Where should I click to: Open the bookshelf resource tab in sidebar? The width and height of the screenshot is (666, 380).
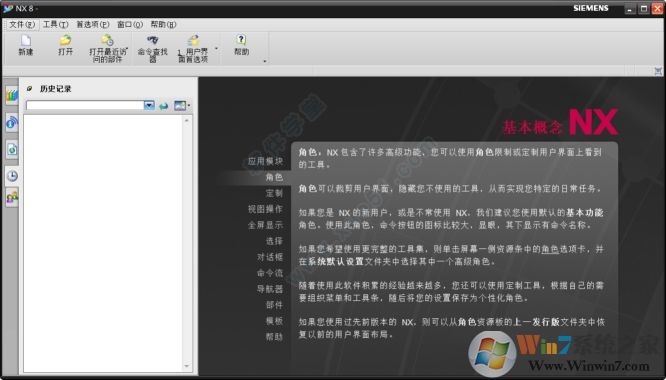tap(12, 95)
